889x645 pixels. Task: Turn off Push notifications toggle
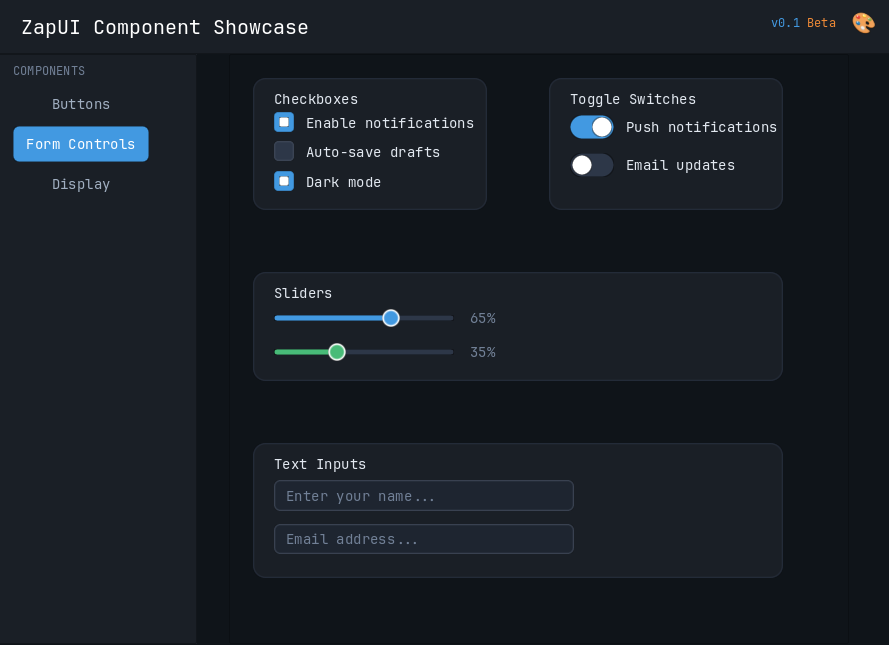[591, 127]
